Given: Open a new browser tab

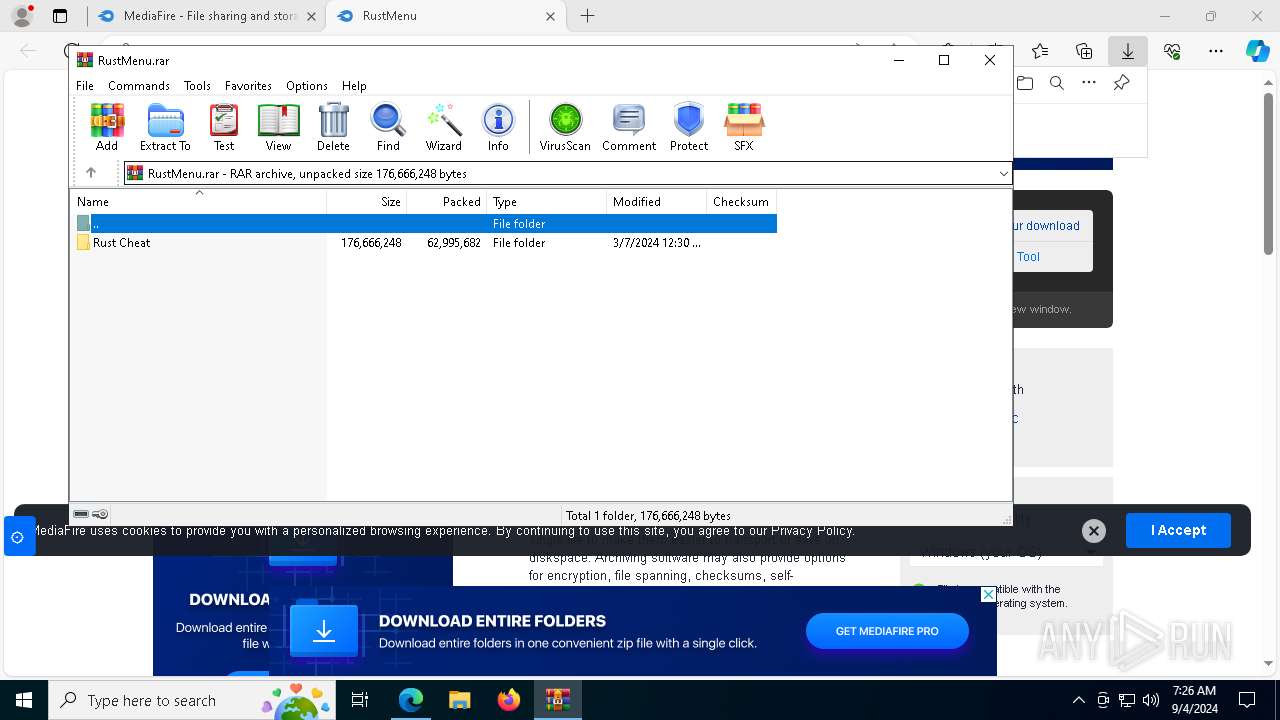Looking at the screenshot, I should pyautogui.click(x=588, y=16).
